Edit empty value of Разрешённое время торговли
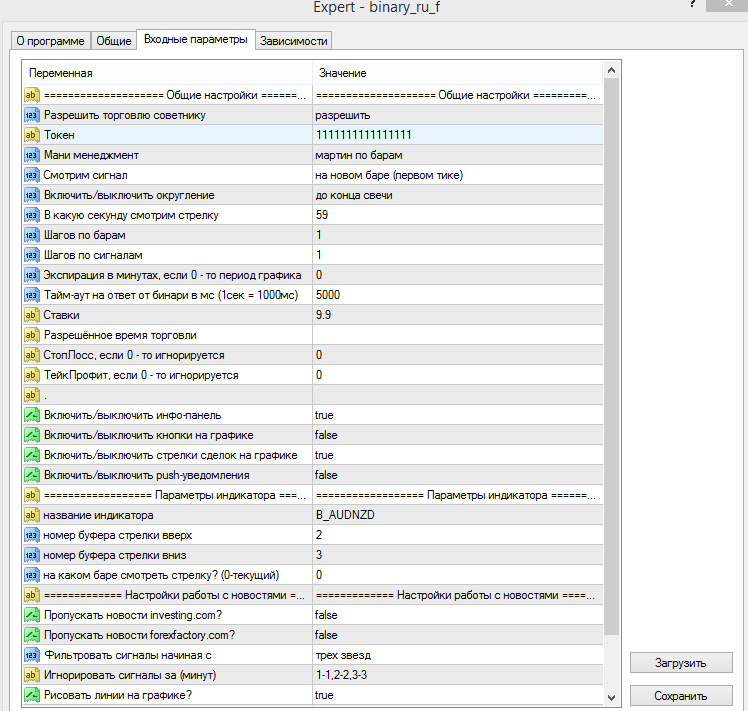Screen dimensions: 748x711 [457, 335]
